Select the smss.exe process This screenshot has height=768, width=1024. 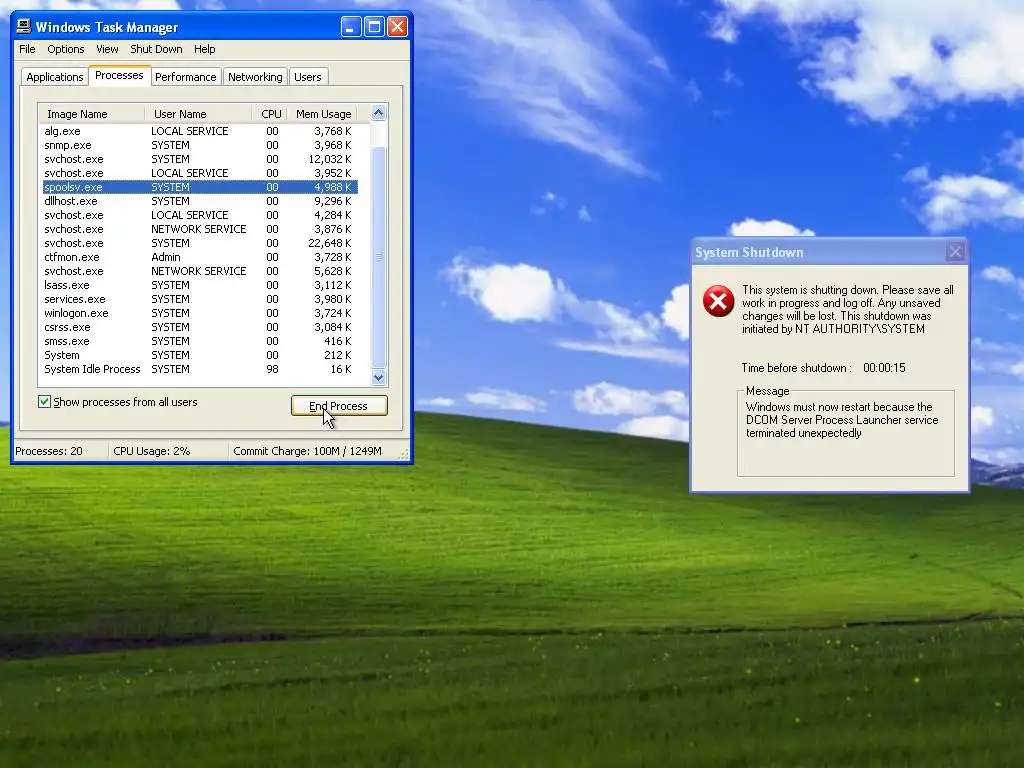click(200, 342)
